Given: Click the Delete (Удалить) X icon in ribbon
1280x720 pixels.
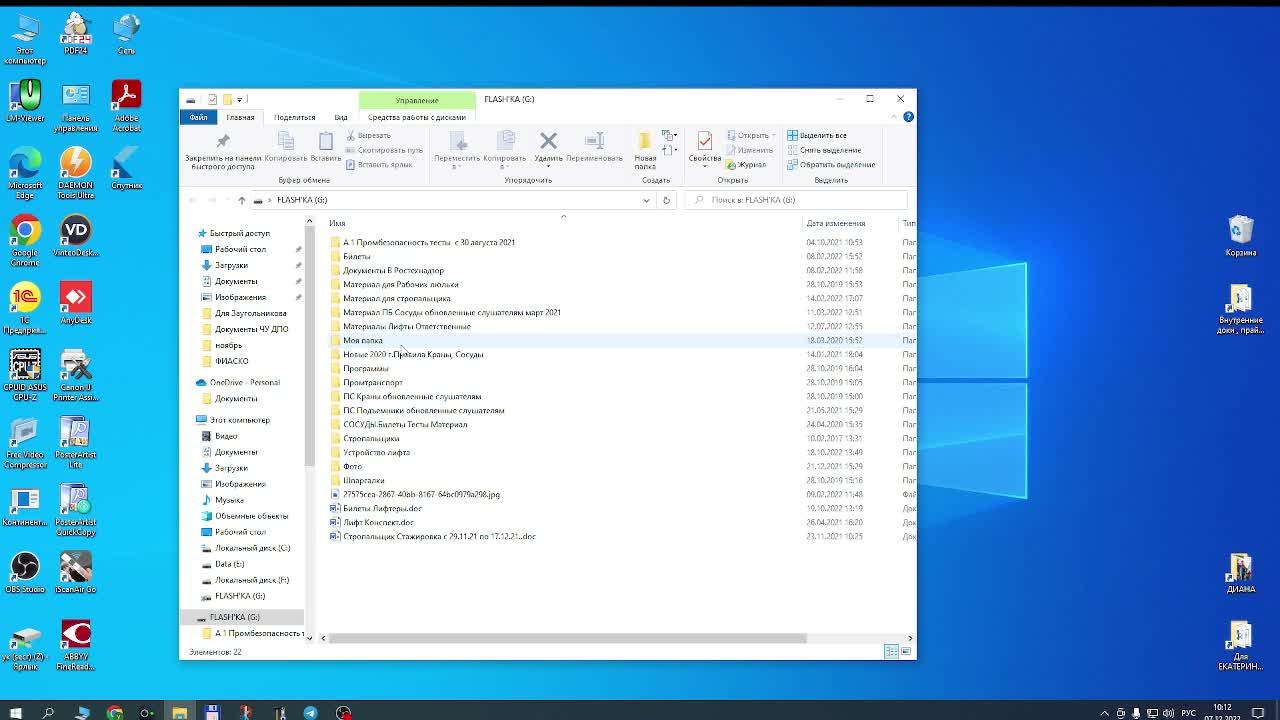Looking at the screenshot, I should 548,141.
